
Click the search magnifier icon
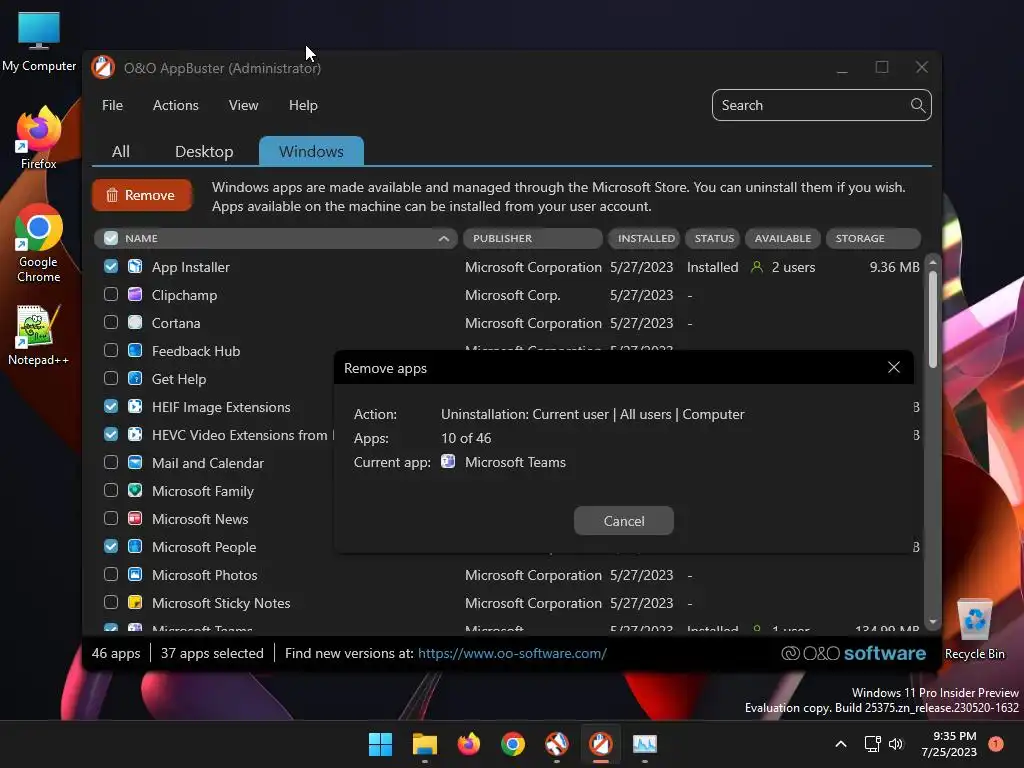918,105
